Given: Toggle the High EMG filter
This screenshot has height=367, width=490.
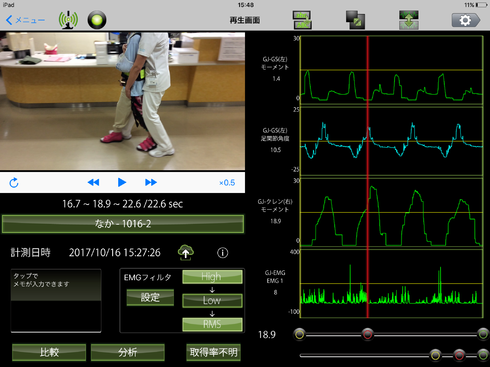Looking at the screenshot, I should [x=212, y=277].
